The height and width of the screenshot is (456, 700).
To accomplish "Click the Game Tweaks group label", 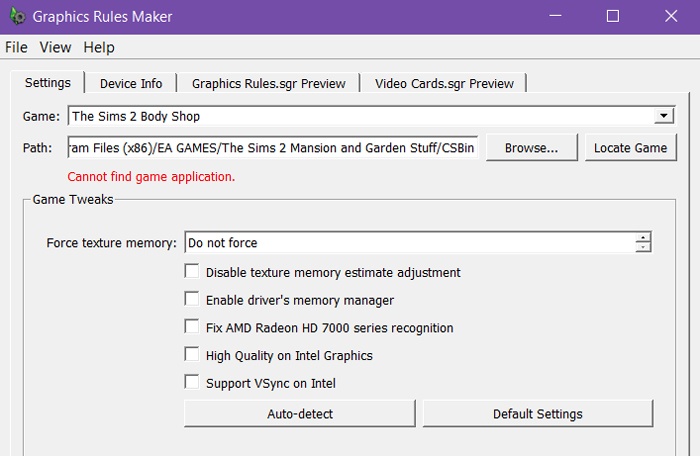I will coord(73,199).
